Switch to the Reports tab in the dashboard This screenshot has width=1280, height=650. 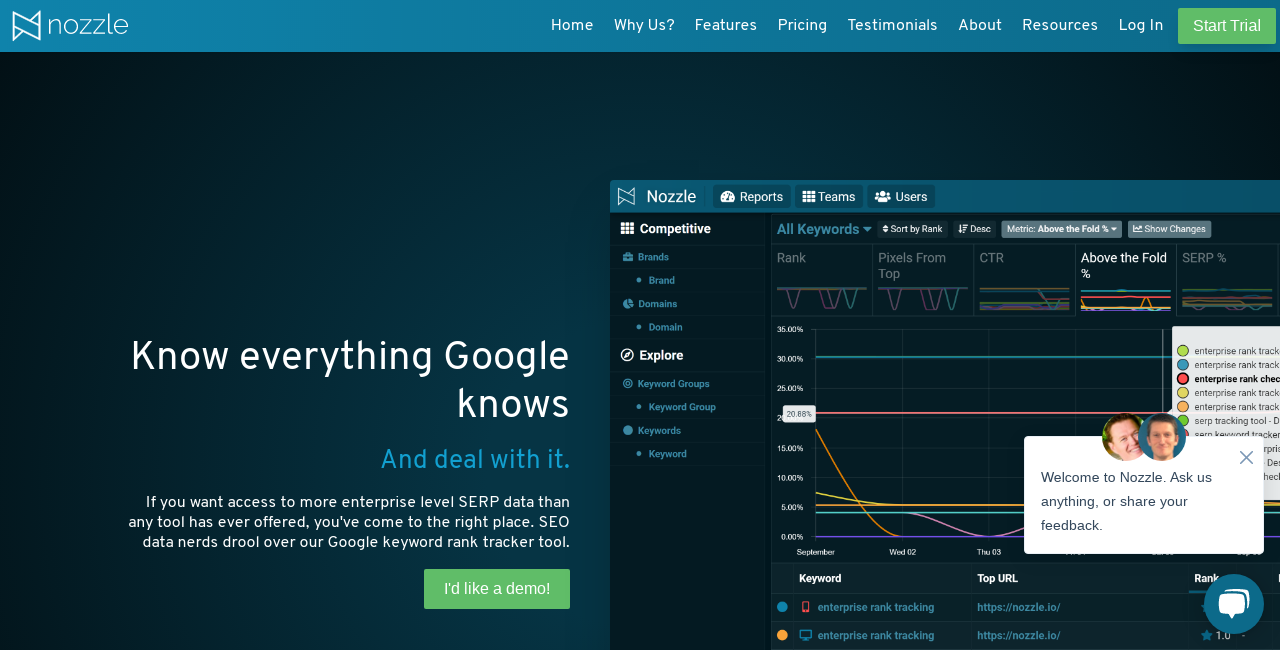coord(752,197)
